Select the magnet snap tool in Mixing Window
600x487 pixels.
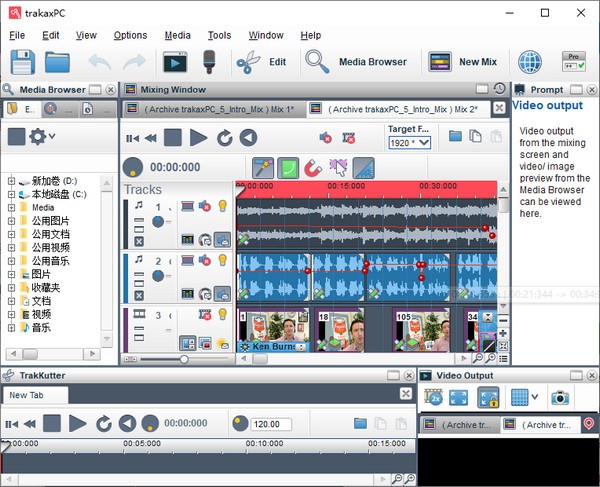point(313,168)
